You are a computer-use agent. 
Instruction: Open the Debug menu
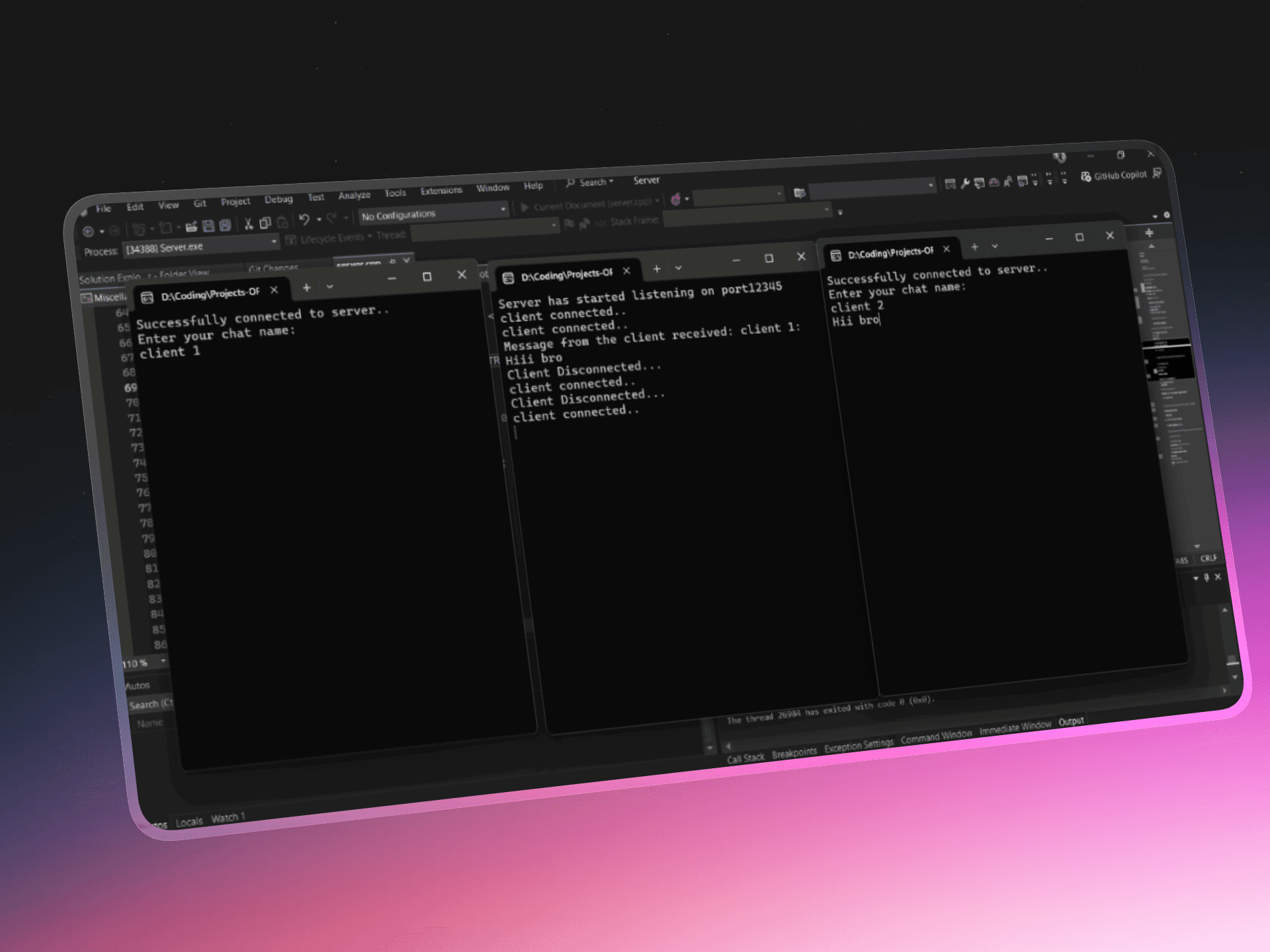click(x=279, y=200)
